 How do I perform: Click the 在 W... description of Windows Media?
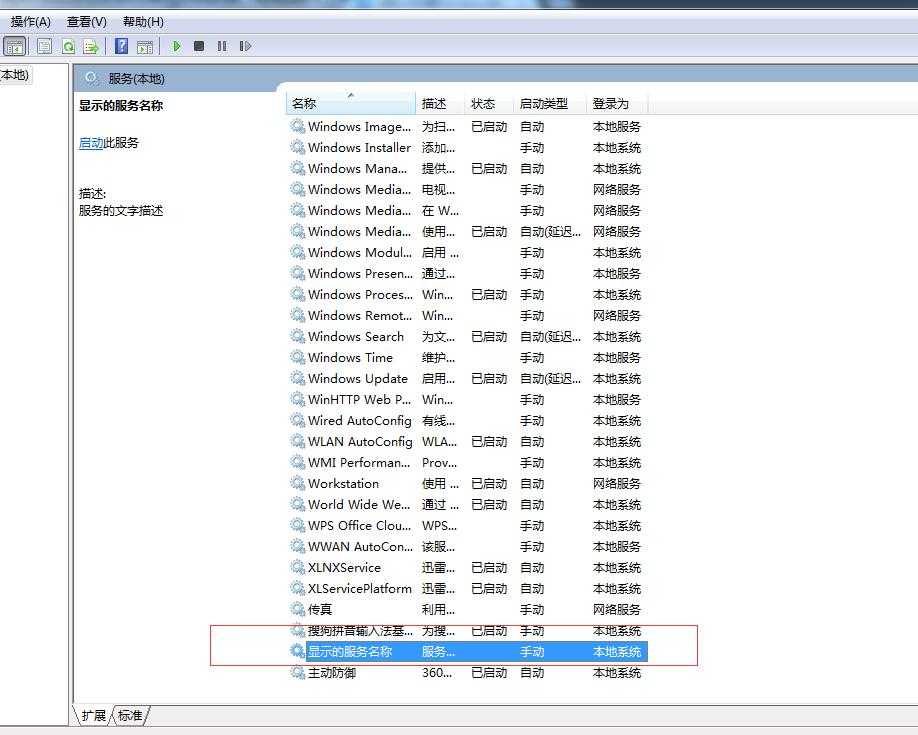440,210
